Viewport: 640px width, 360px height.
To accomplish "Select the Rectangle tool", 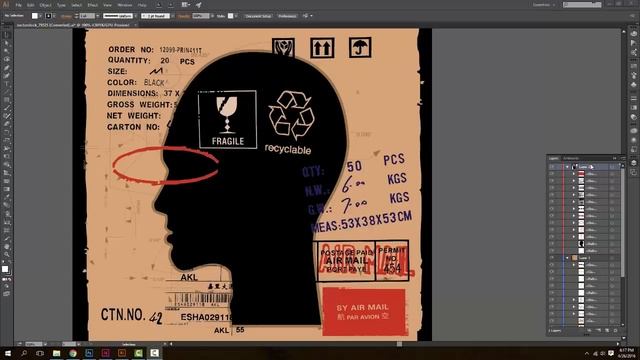I will click(7, 100).
